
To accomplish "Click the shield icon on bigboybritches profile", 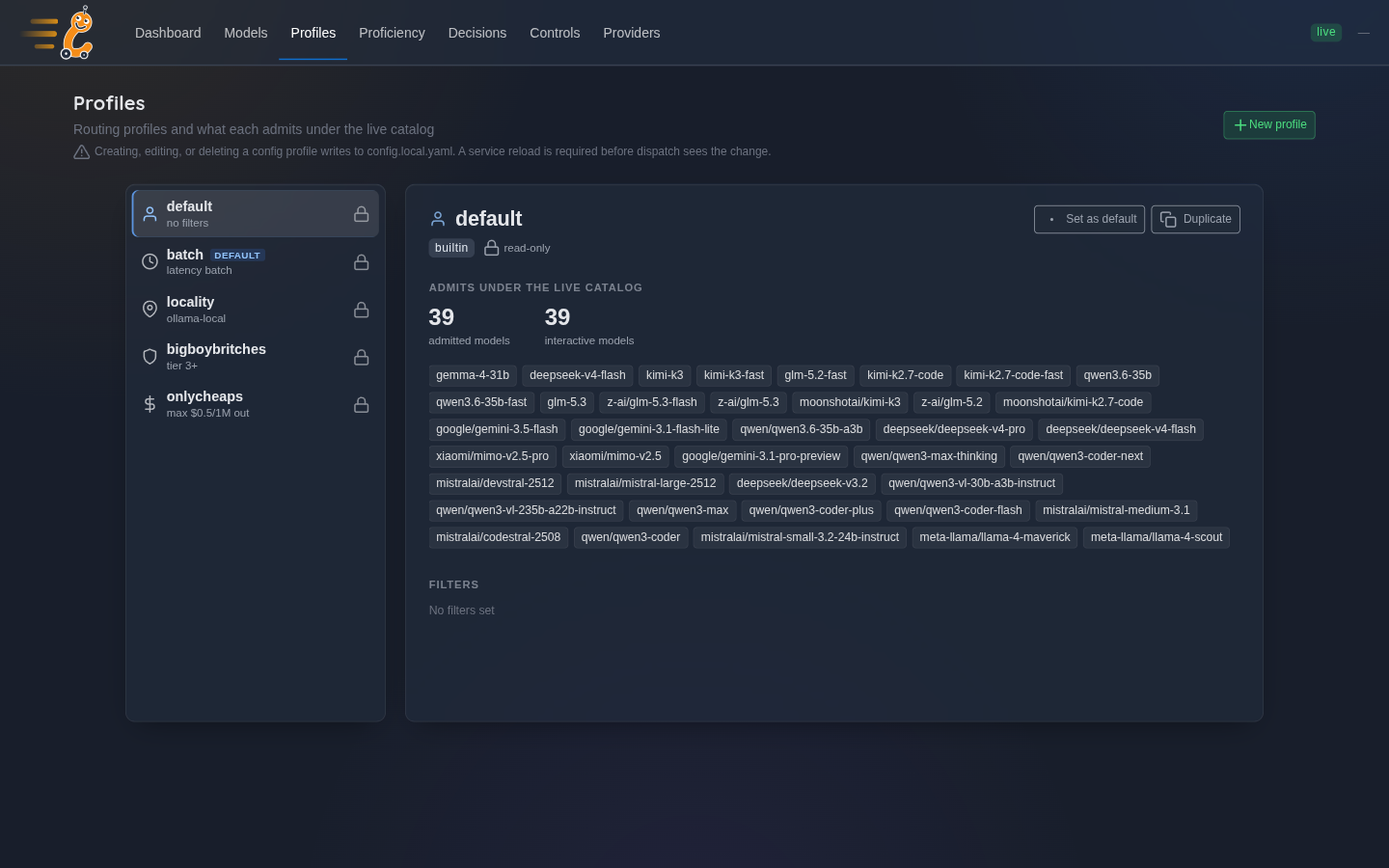I will pyautogui.click(x=150, y=357).
